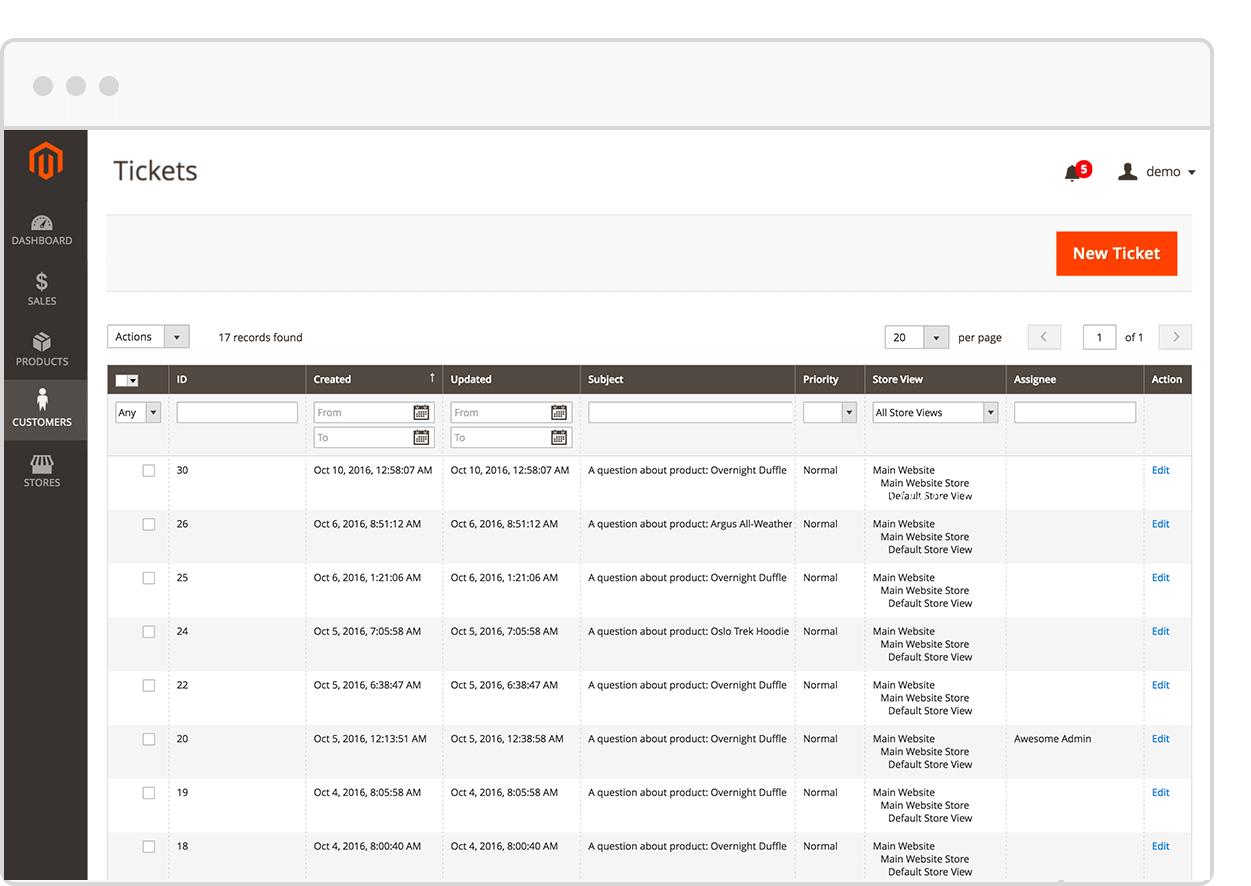Image resolution: width=1251 pixels, height=886 pixels.
Task: Open the Priority filter dropdown
Action: click(x=830, y=412)
